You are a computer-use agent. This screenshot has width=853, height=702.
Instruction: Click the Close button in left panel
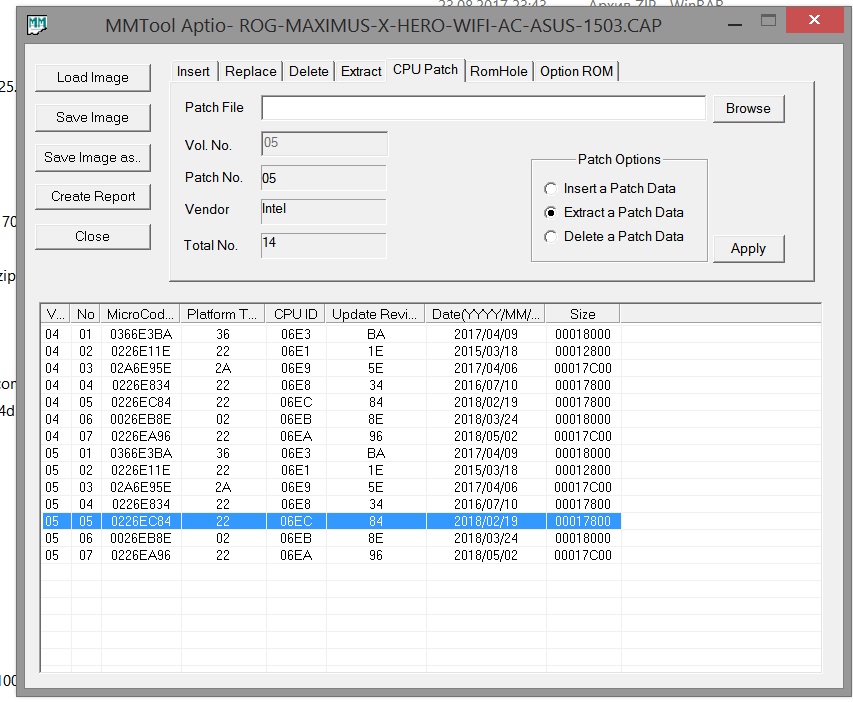click(x=92, y=237)
